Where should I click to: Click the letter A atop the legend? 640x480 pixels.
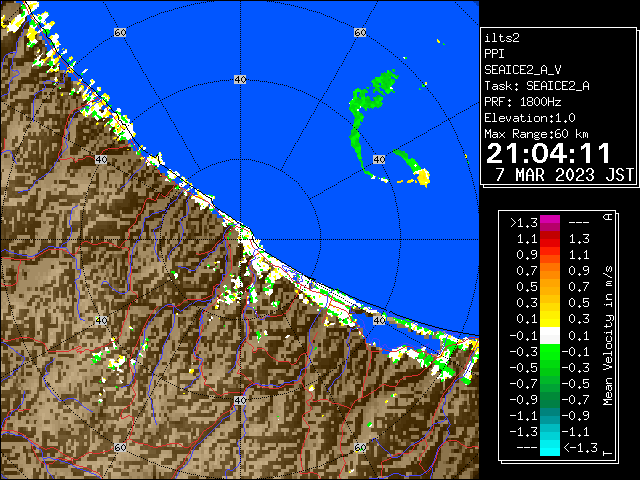608,217
